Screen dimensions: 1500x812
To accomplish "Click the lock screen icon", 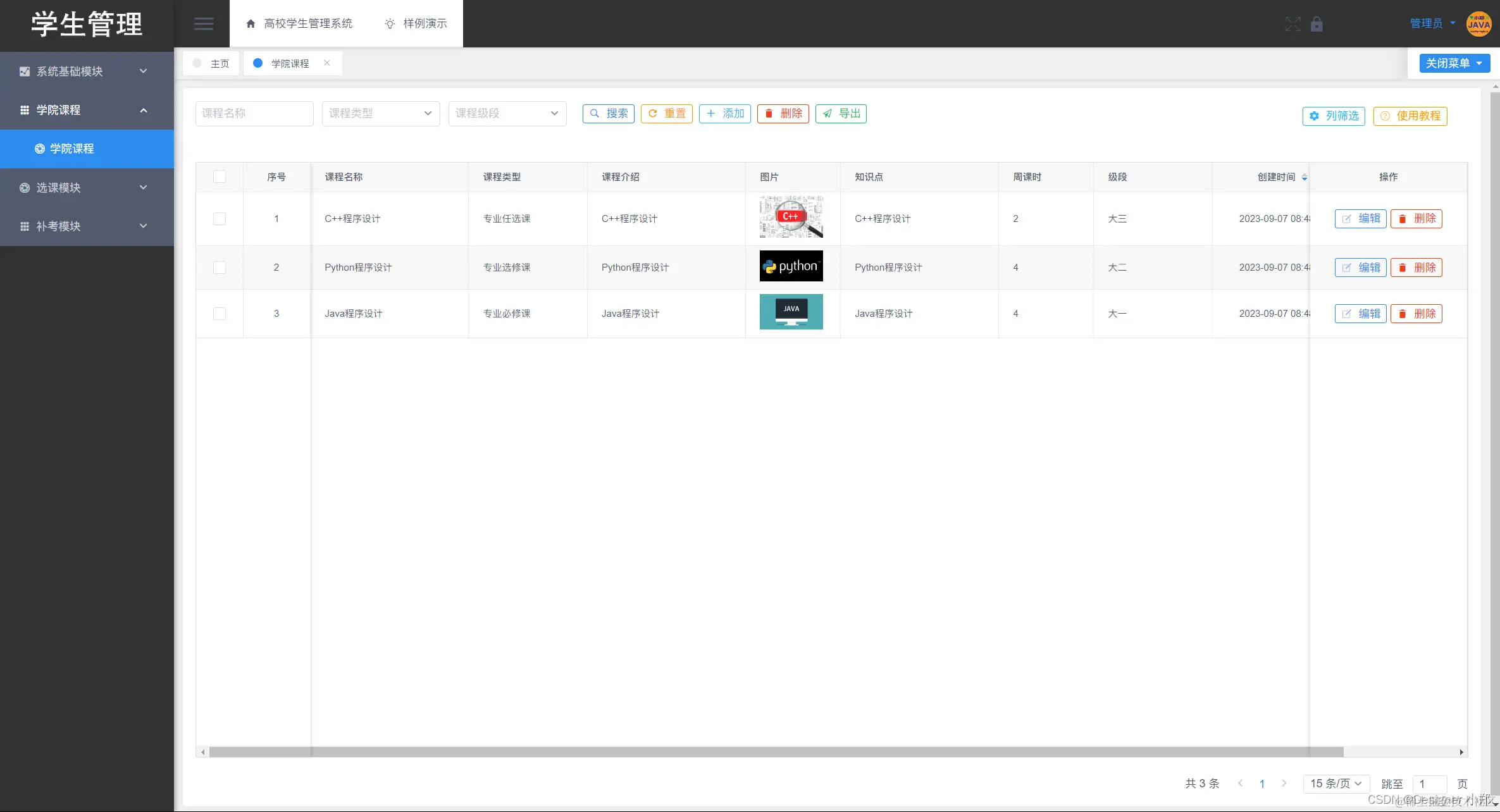I will [x=1317, y=24].
